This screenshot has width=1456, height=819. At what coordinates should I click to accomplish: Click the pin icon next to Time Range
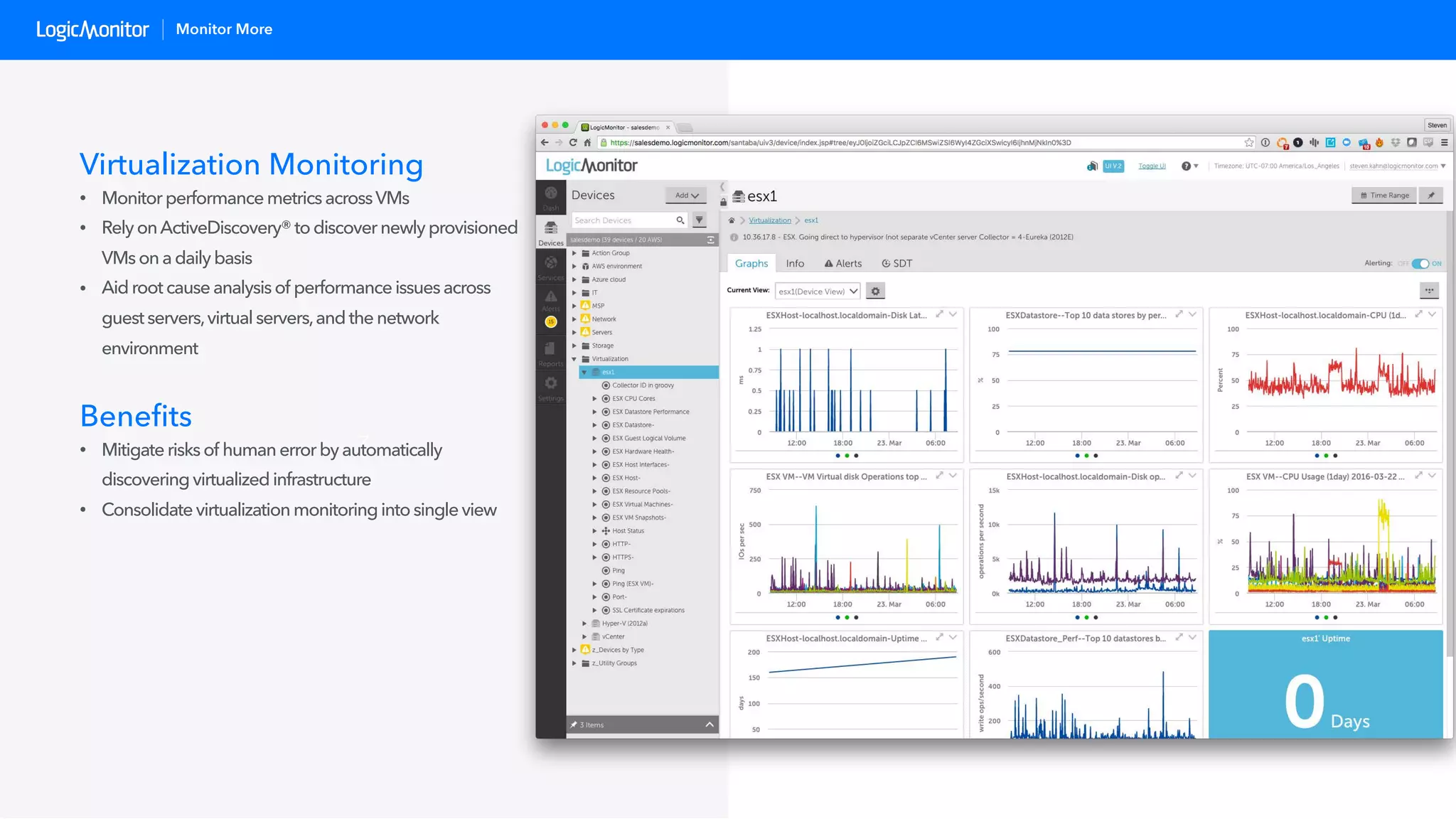click(1431, 195)
